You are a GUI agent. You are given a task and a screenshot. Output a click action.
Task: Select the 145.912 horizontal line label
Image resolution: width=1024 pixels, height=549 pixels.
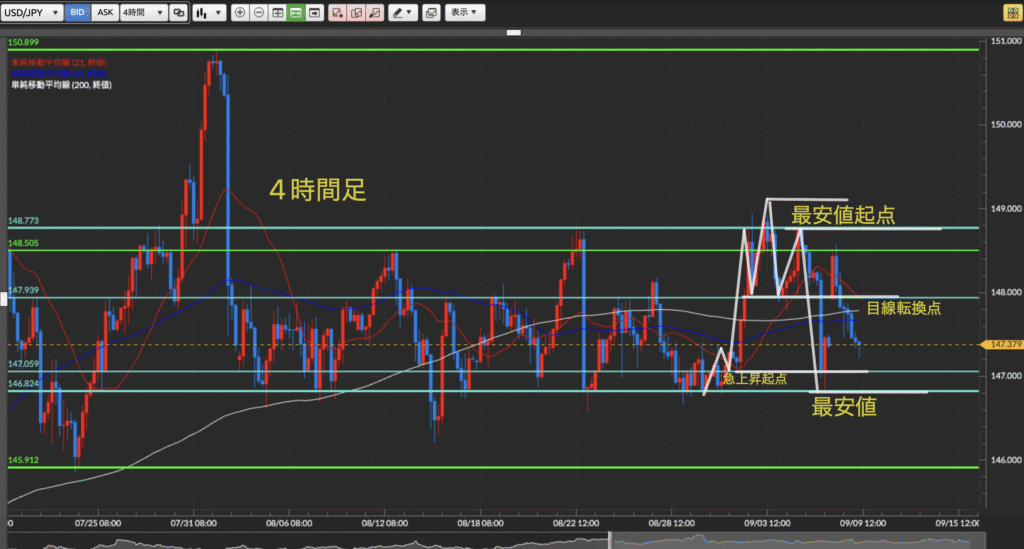click(x=24, y=460)
